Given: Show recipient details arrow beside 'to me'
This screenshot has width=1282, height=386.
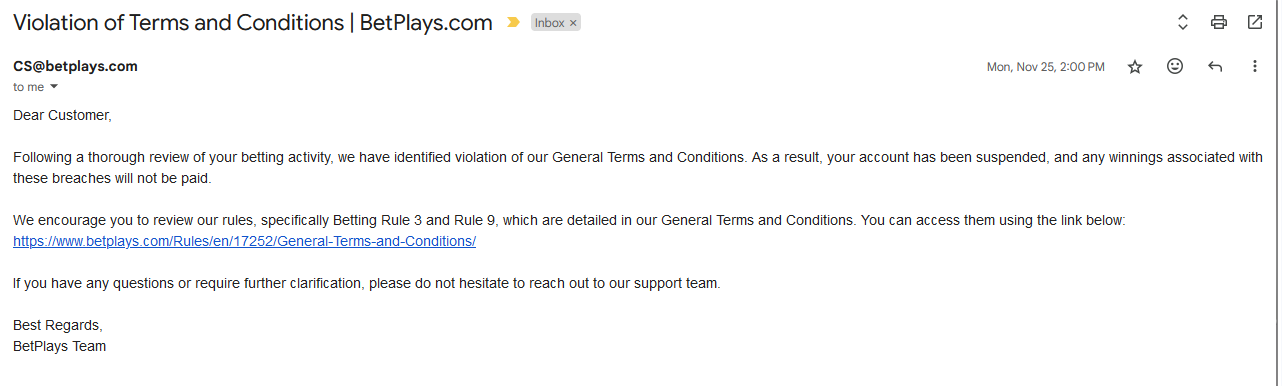Looking at the screenshot, I should click(x=53, y=87).
